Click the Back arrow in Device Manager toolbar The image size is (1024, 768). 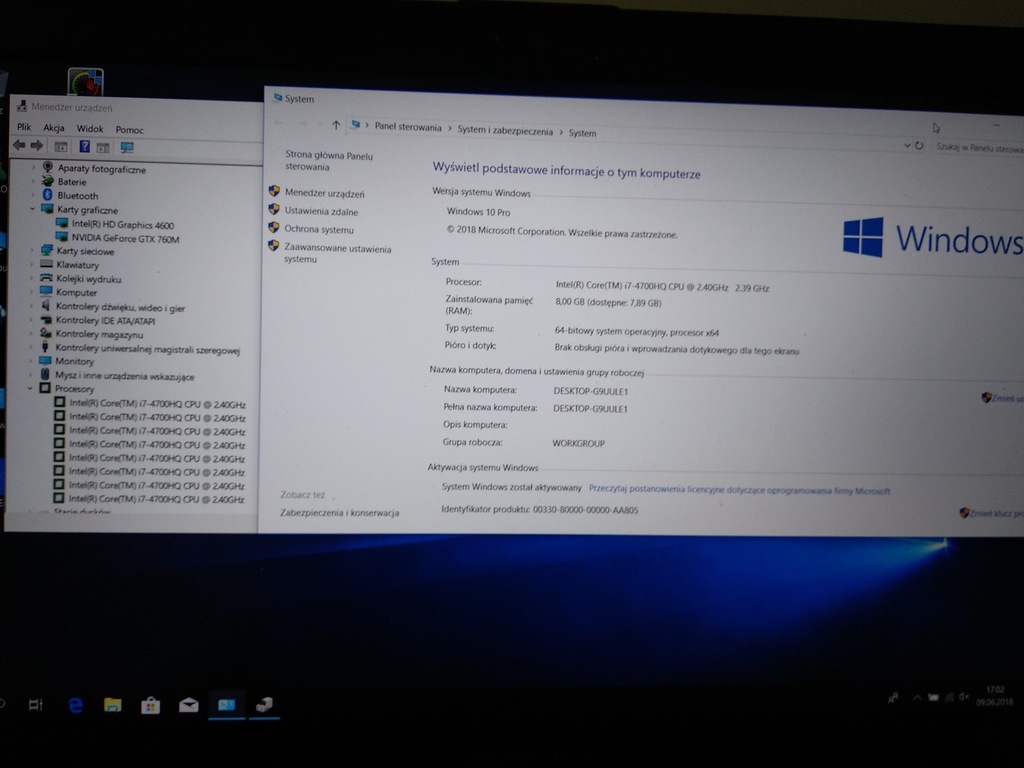coord(19,146)
